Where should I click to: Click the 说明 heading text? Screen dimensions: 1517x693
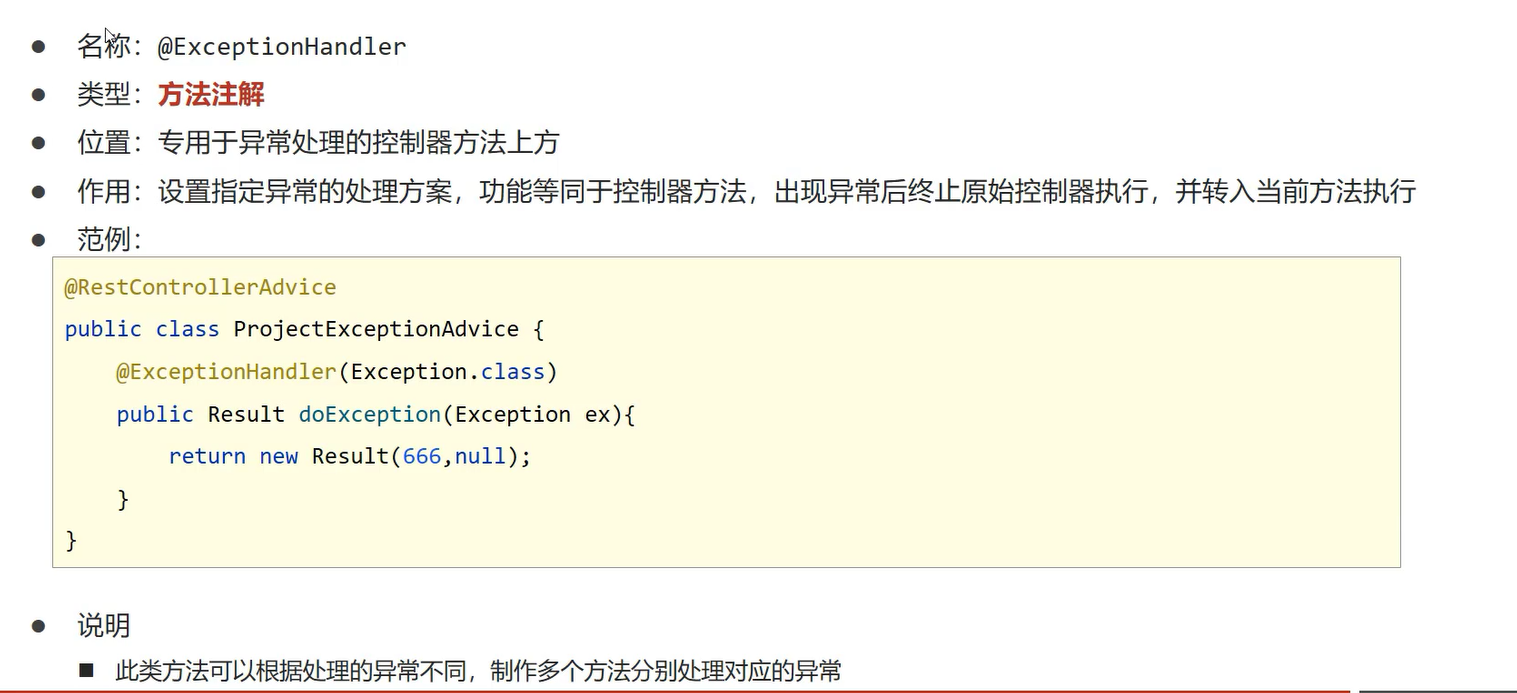click(104, 626)
